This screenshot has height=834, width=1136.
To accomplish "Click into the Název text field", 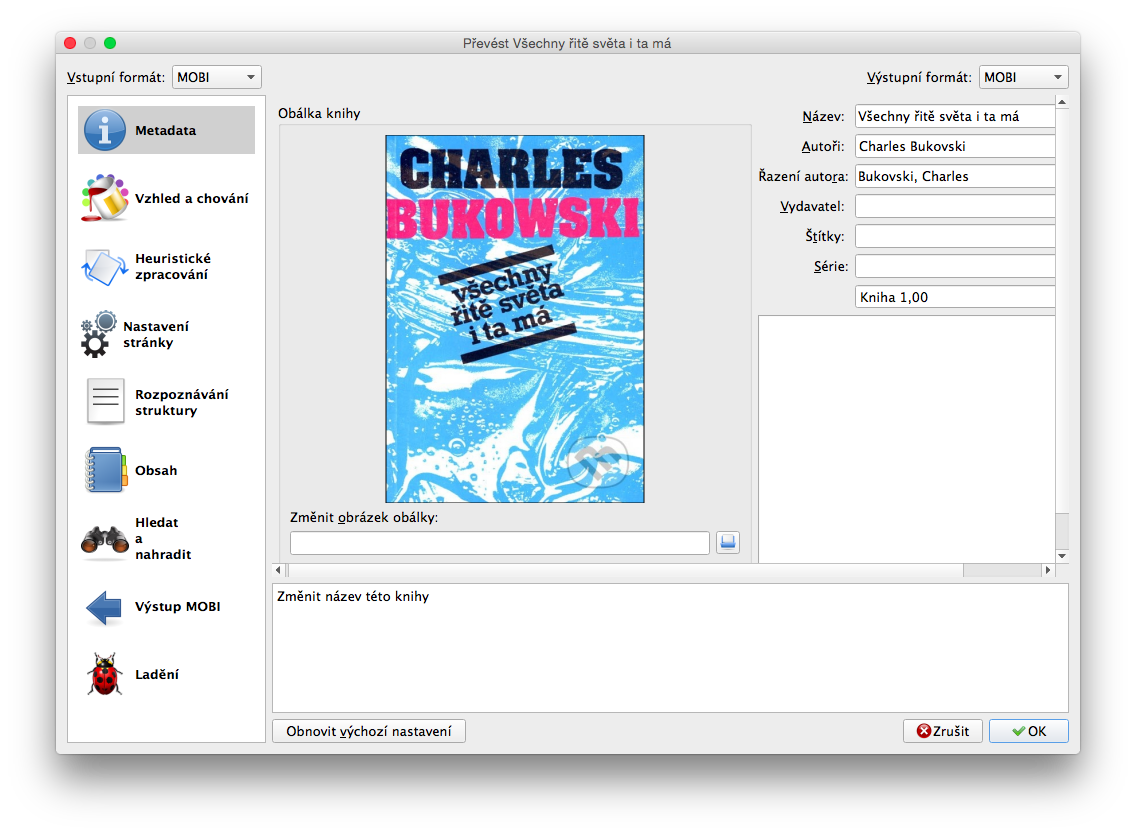I will coord(955,116).
